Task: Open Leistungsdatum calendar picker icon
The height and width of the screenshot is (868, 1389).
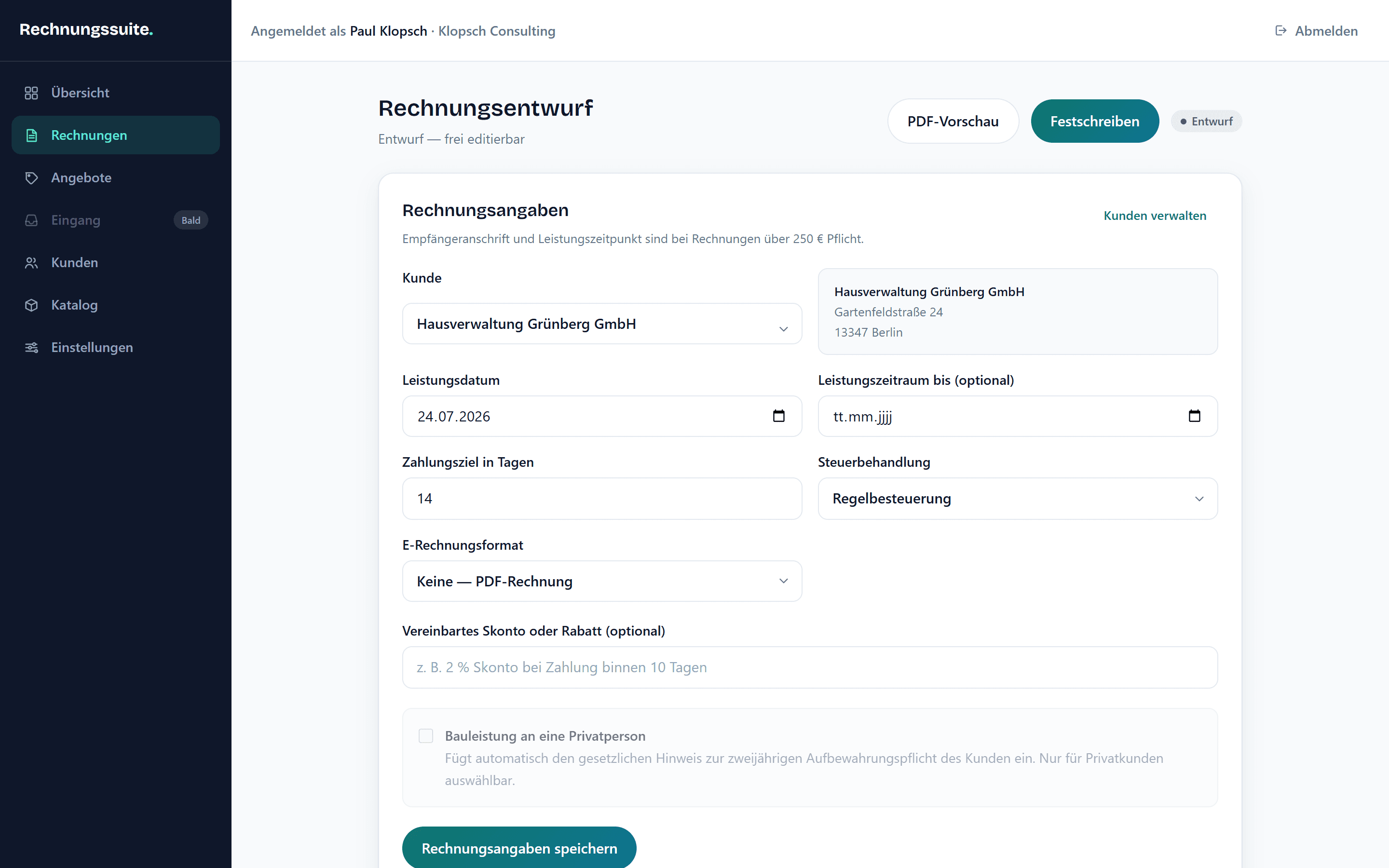Action: pos(778,416)
